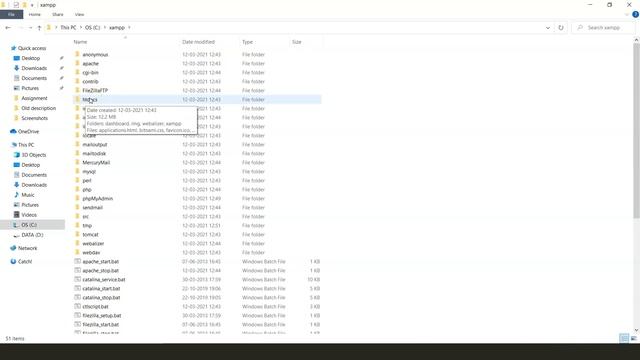Select the cgi-bin folder
The image size is (640, 360).
click(x=90, y=73)
